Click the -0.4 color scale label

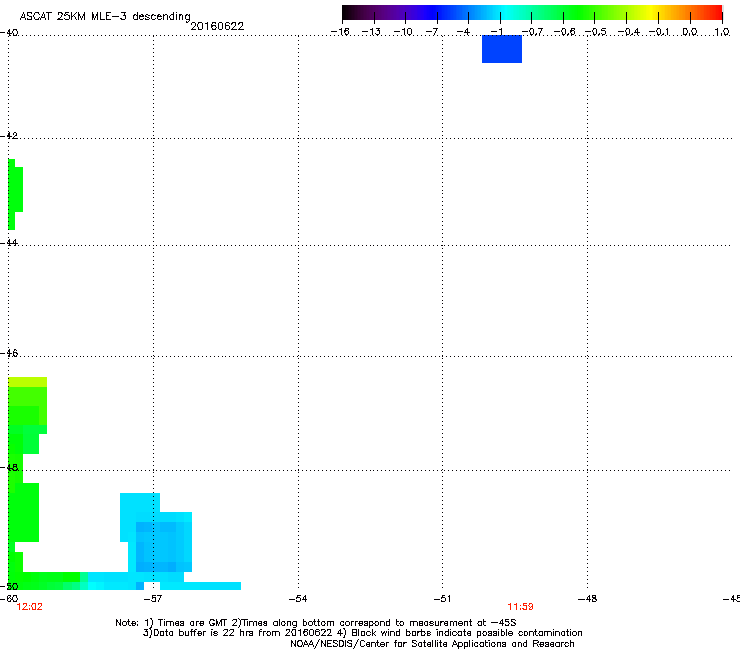pyautogui.click(x=628, y=32)
